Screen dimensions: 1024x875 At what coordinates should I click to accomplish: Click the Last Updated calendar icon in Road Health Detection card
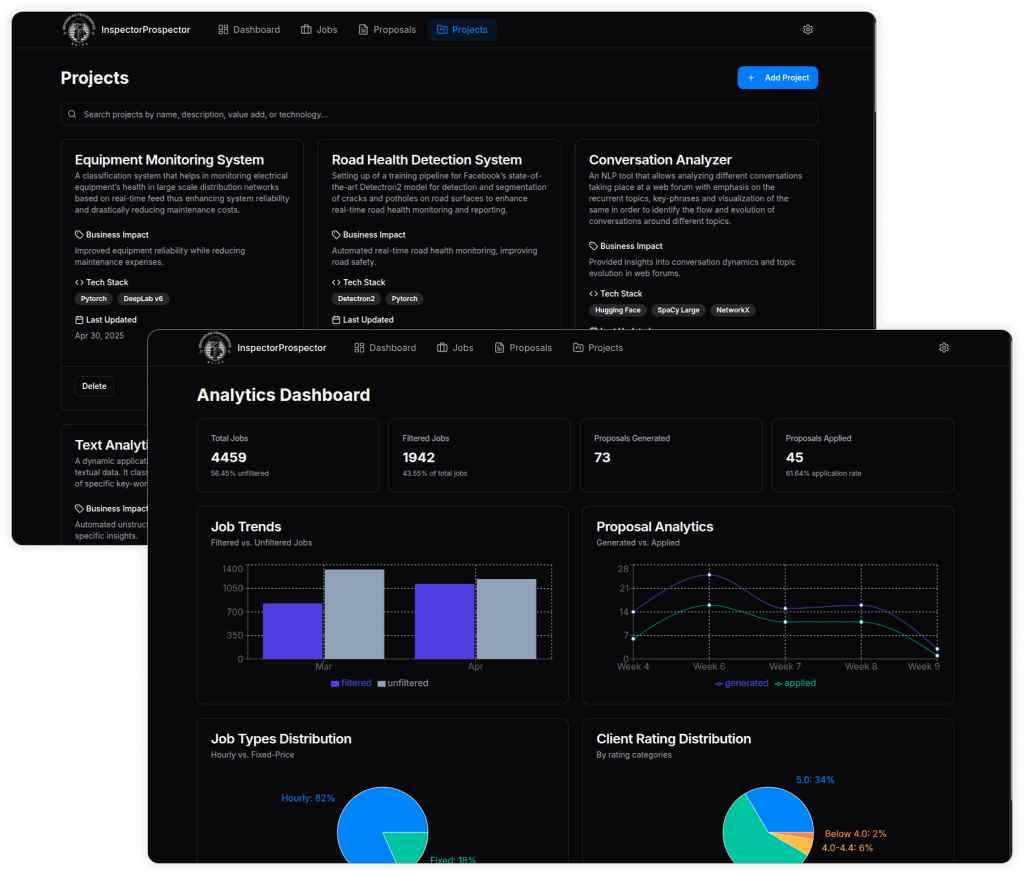(336, 320)
